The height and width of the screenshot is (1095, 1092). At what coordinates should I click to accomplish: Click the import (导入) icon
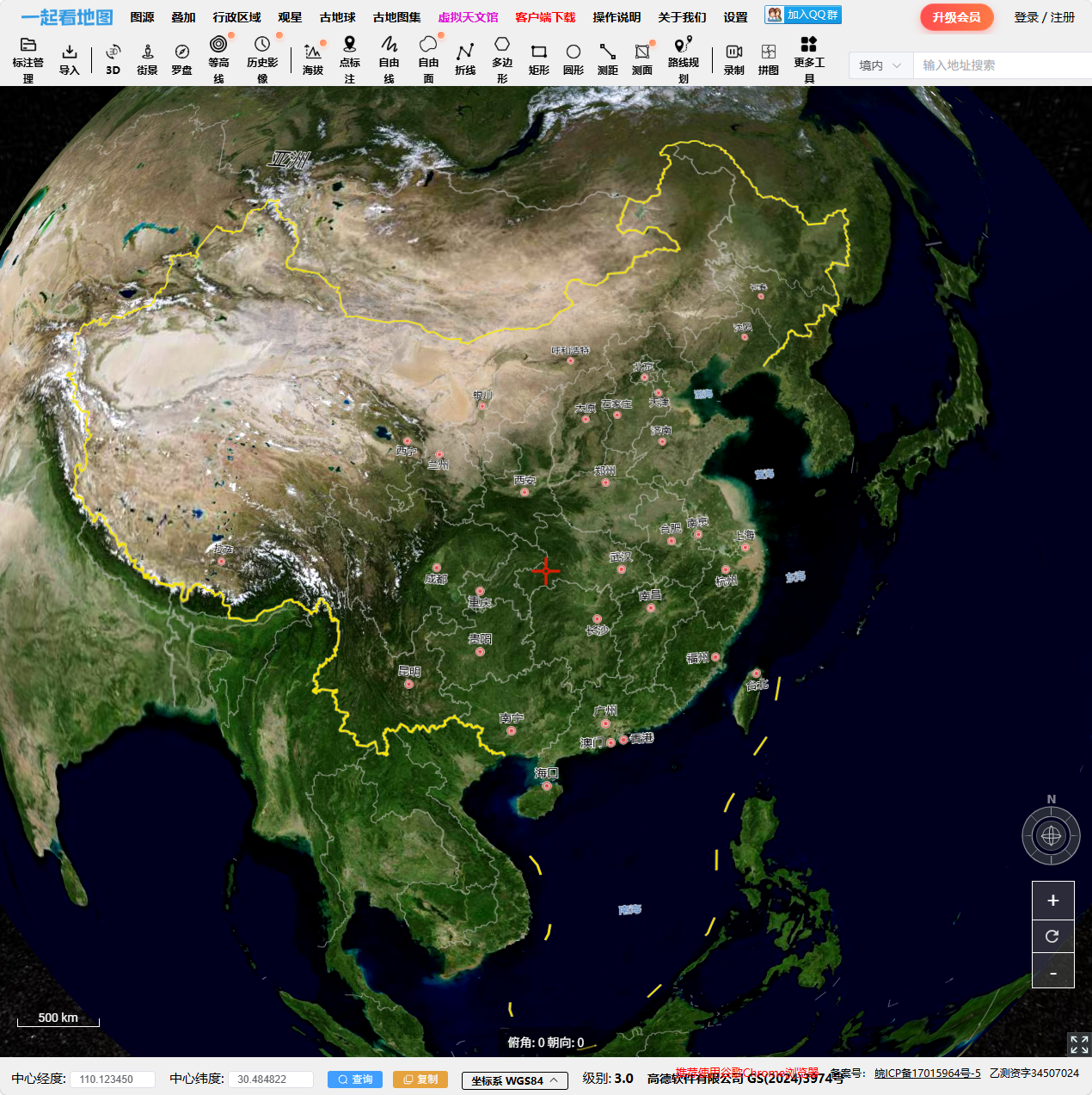(x=70, y=59)
